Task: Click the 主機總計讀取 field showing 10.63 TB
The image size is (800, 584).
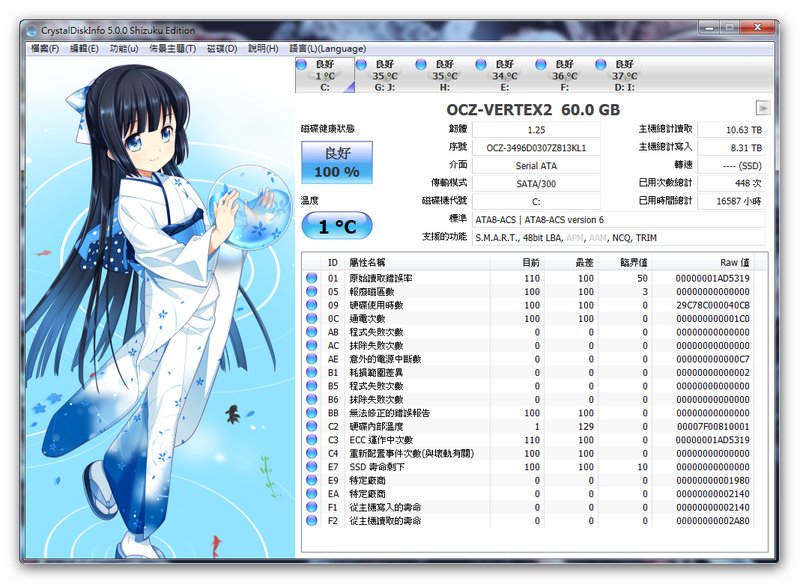Action: coord(731,130)
